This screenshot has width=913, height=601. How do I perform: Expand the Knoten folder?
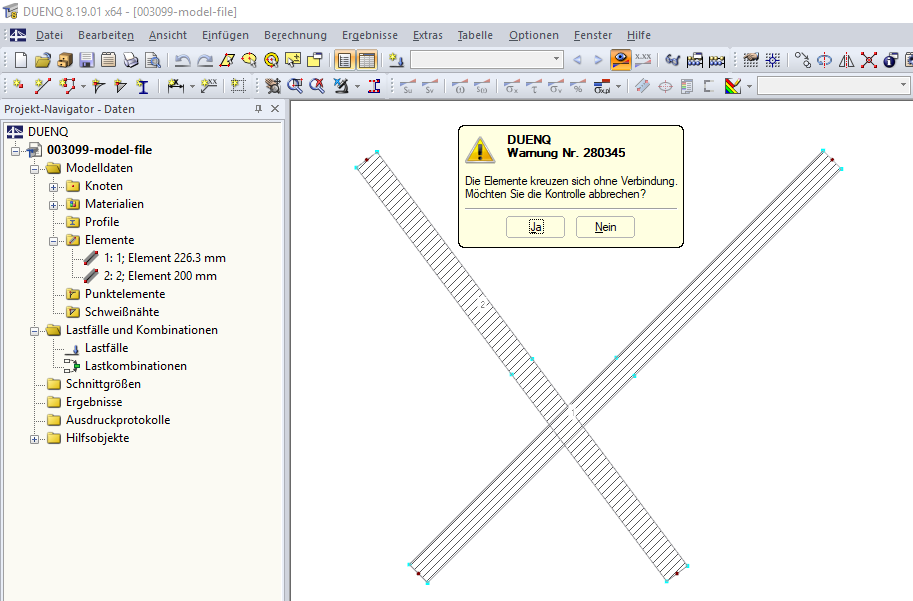53,187
